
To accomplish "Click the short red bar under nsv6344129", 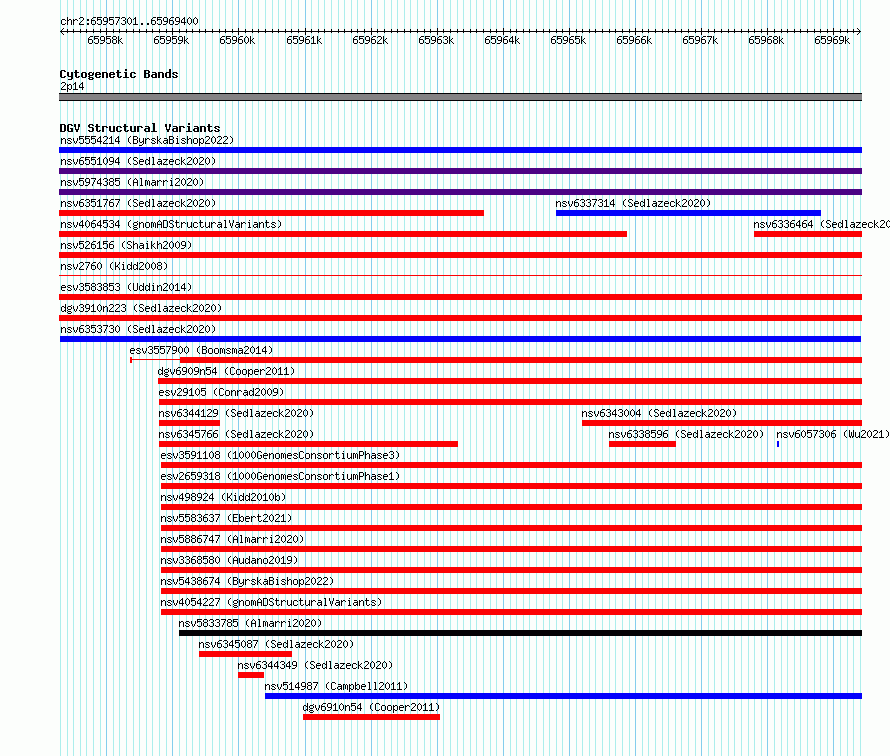I will (189, 423).
